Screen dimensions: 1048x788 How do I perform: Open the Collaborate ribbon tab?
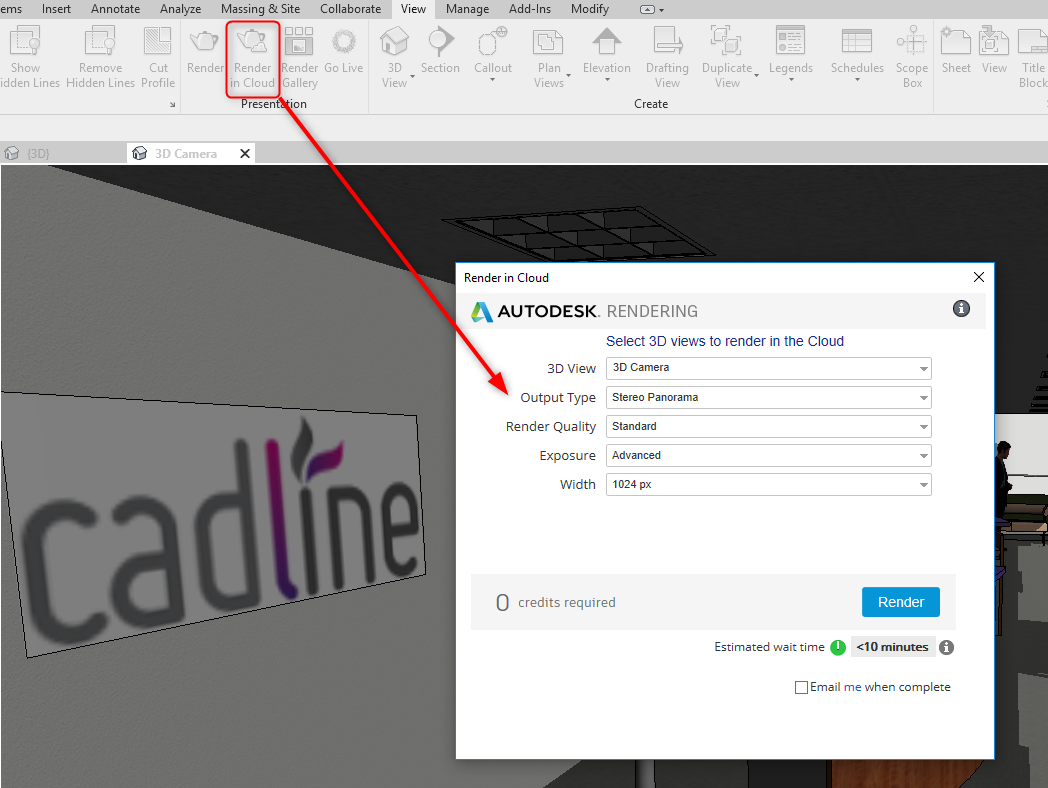pos(350,9)
